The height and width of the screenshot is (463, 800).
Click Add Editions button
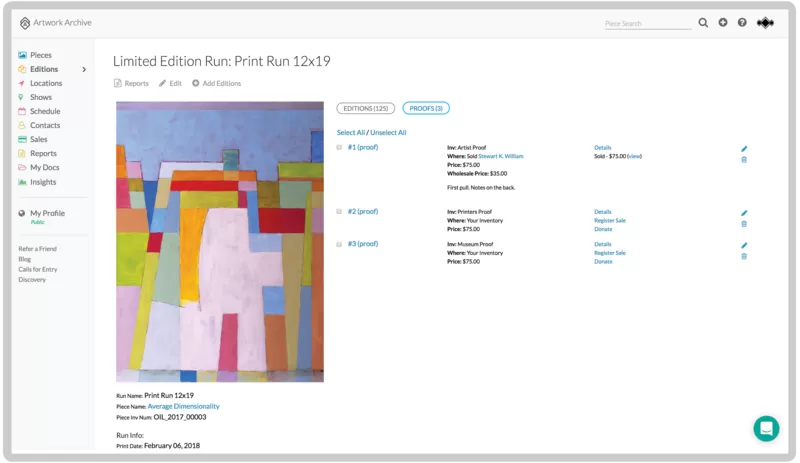pyautogui.click(x=216, y=83)
